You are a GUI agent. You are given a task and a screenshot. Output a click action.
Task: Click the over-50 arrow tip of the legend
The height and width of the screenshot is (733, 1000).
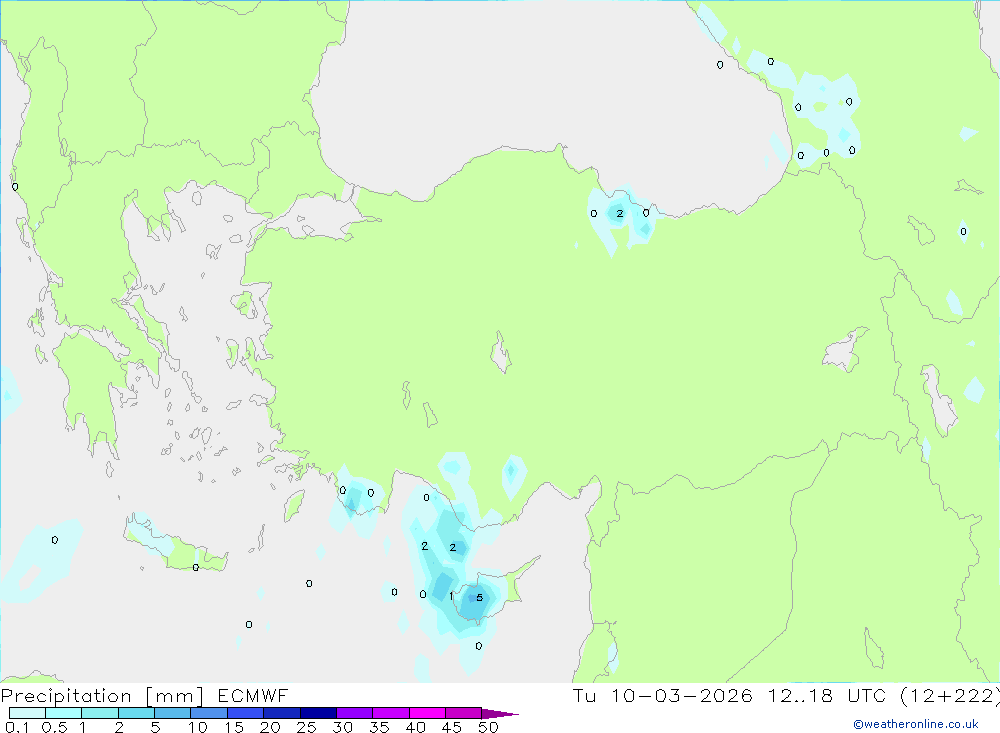pos(501,714)
